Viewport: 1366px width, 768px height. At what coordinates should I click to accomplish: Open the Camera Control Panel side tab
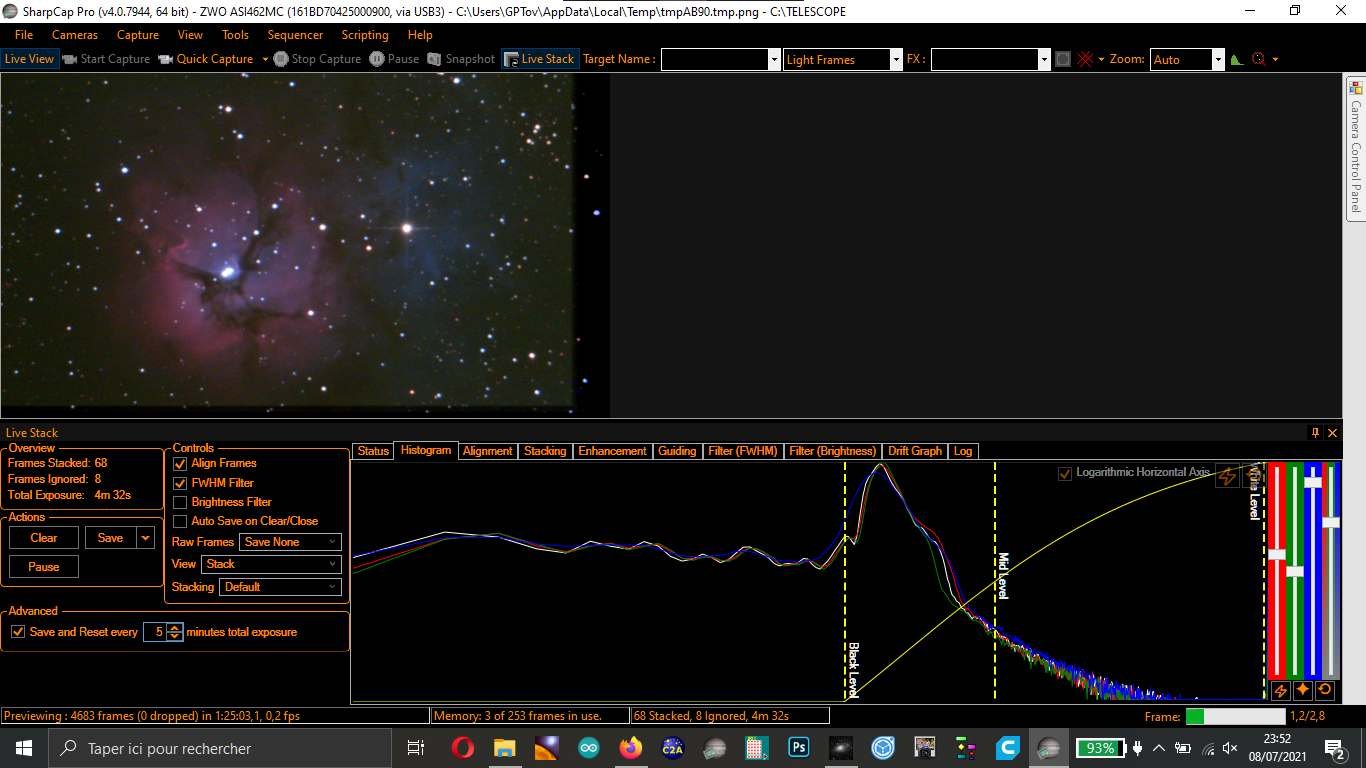click(x=1355, y=147)
